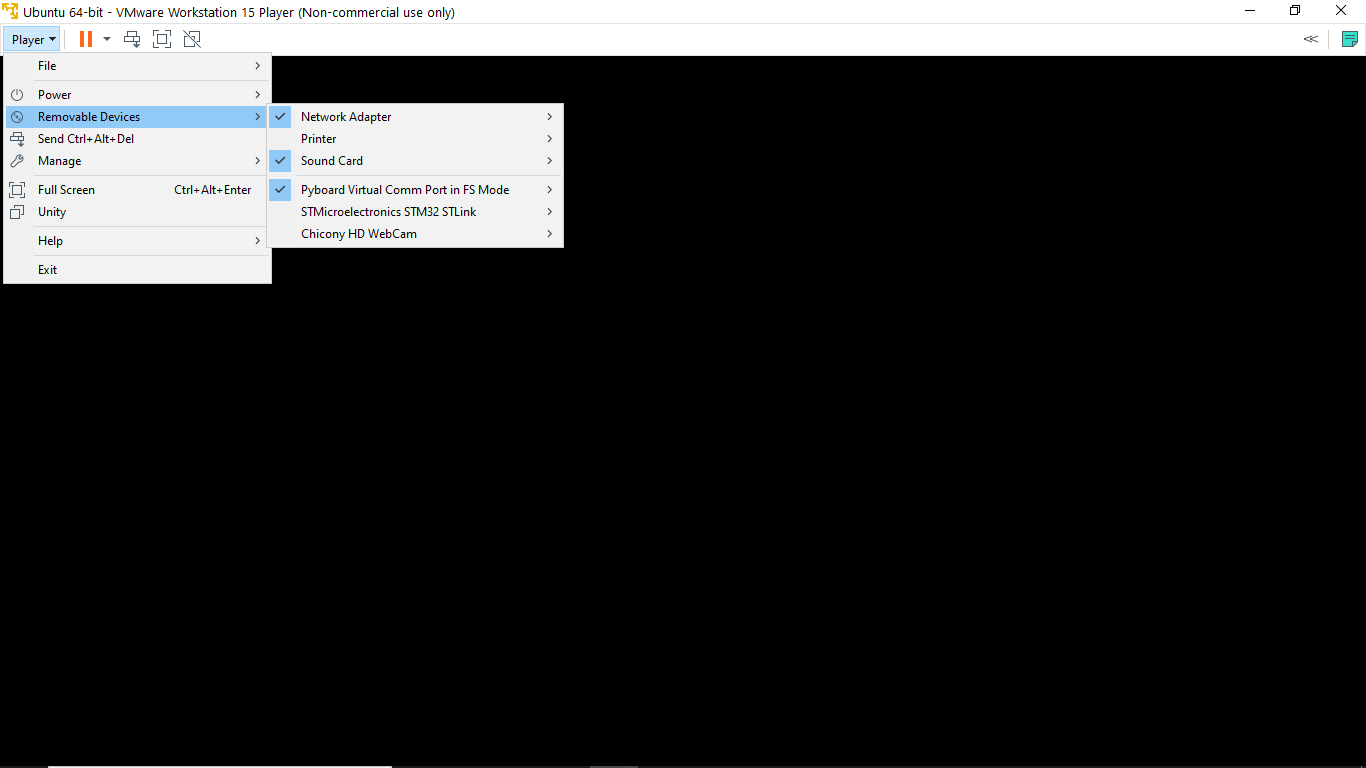Click the Send Ctrl+Alt+Del toolbar icon
Image resolution: width=1366 pixels, height=768 pixels.
click(132, 39)
